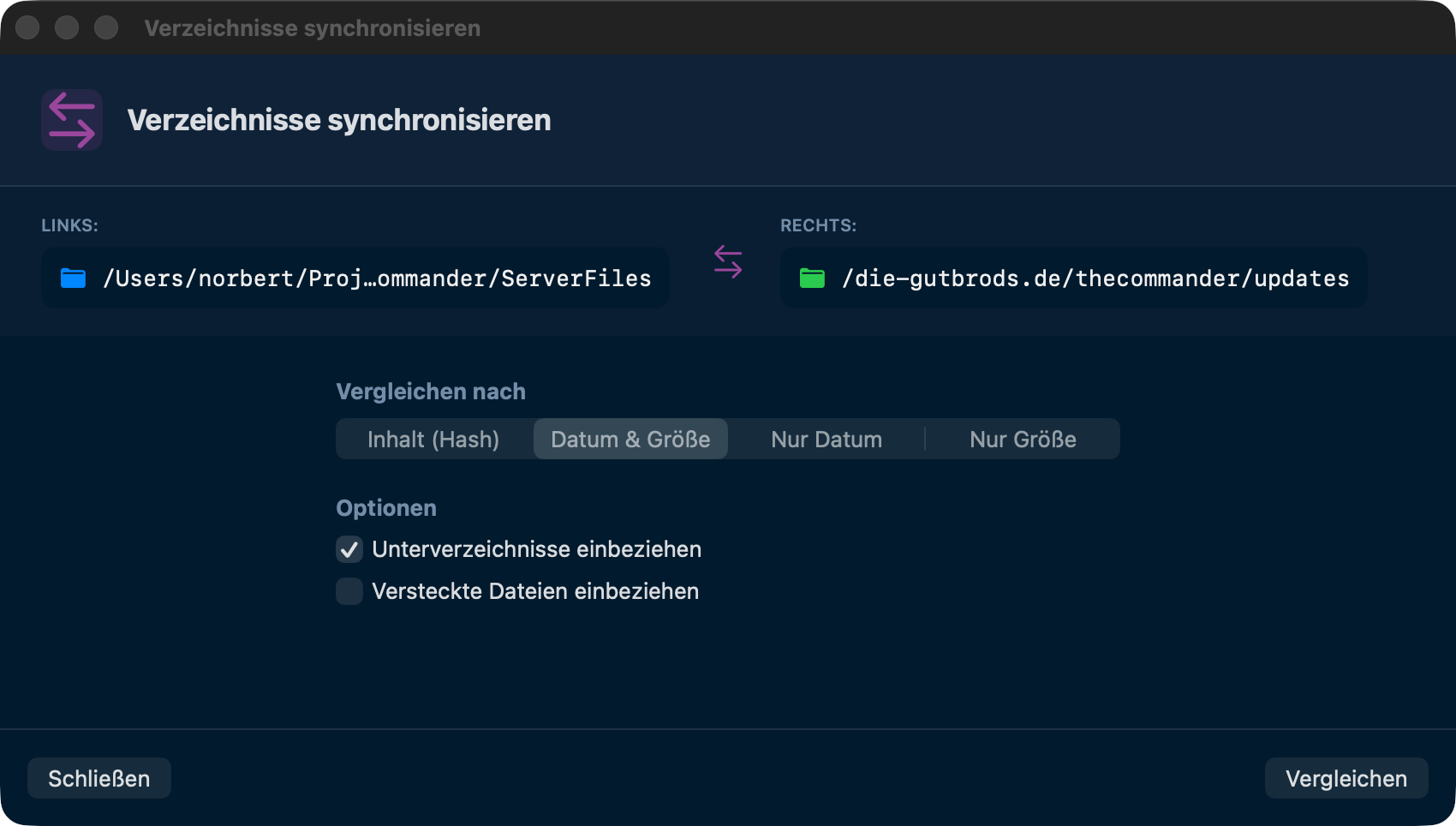Click the yellow minimize traffic light button
Image resolution: width=1456 pixels, height=826 pixels.
(67, 27)
